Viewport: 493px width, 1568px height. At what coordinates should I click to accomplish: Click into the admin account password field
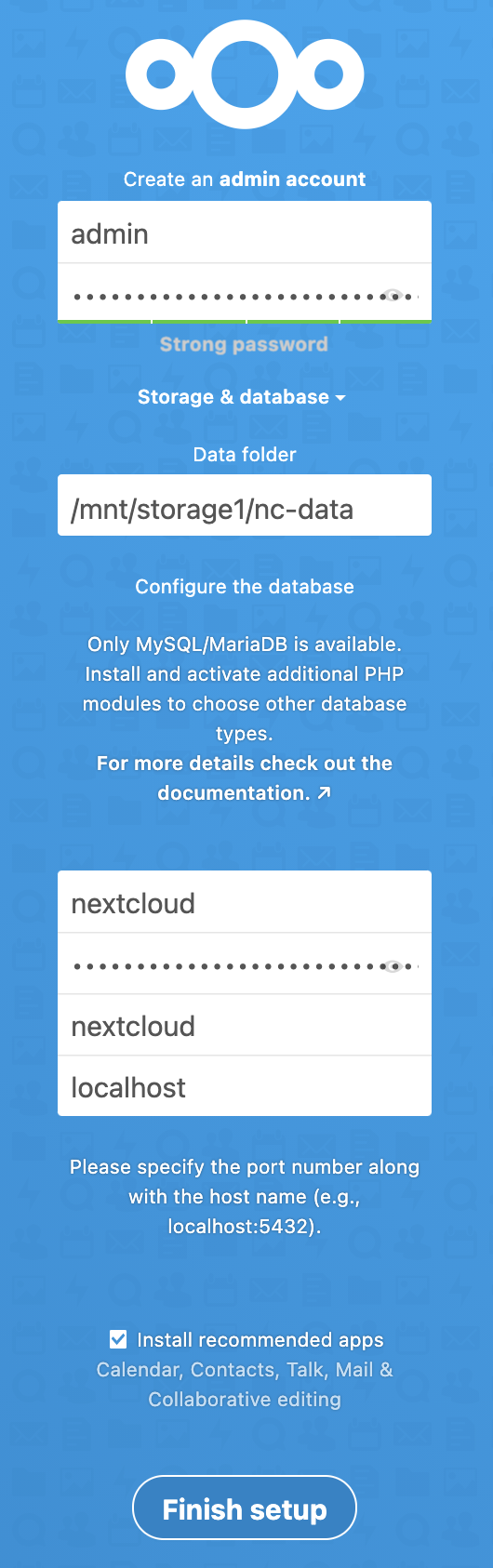[223, 296]
